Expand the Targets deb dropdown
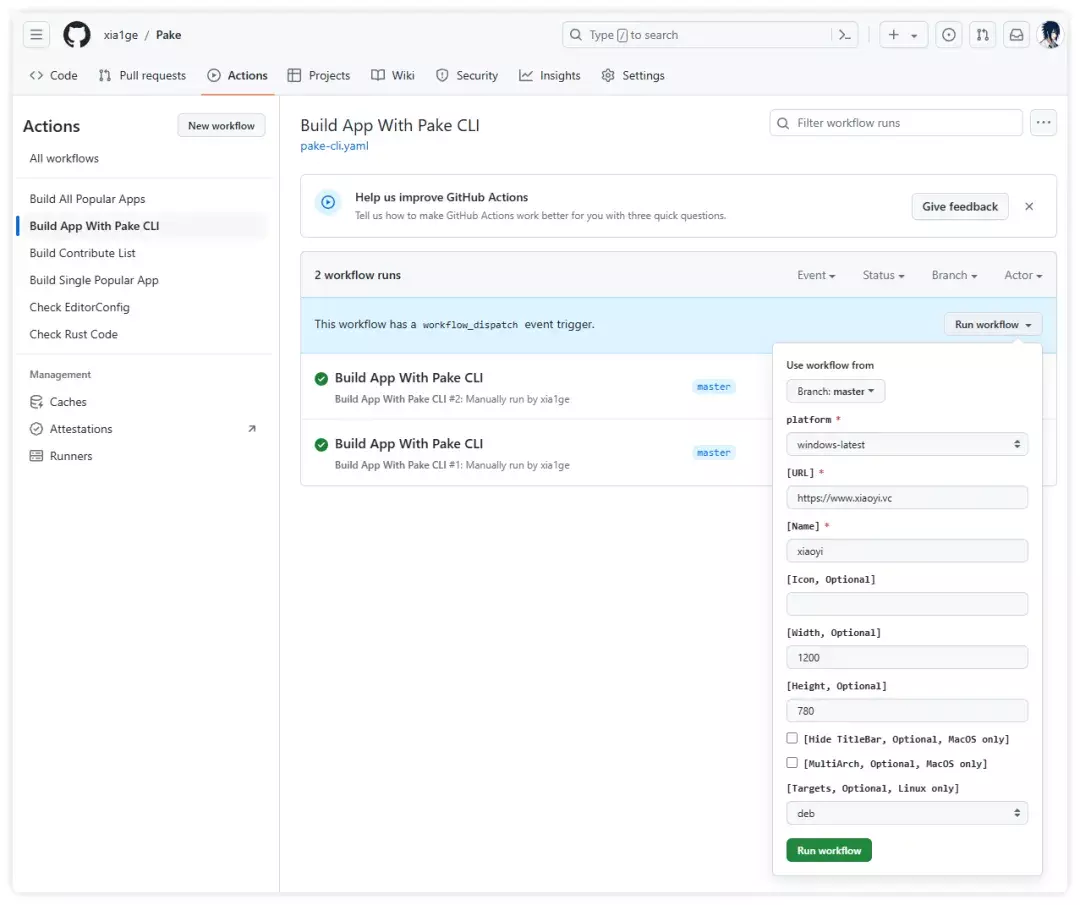Image resolution: width=1080 pixels, height=905 pixels. pos(906,813)
